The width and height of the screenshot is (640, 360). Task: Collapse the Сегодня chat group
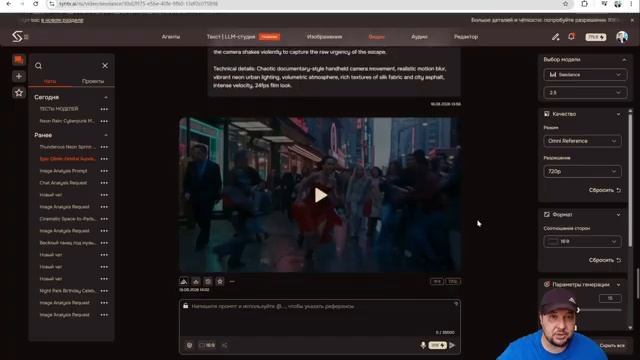coord(106,97)
